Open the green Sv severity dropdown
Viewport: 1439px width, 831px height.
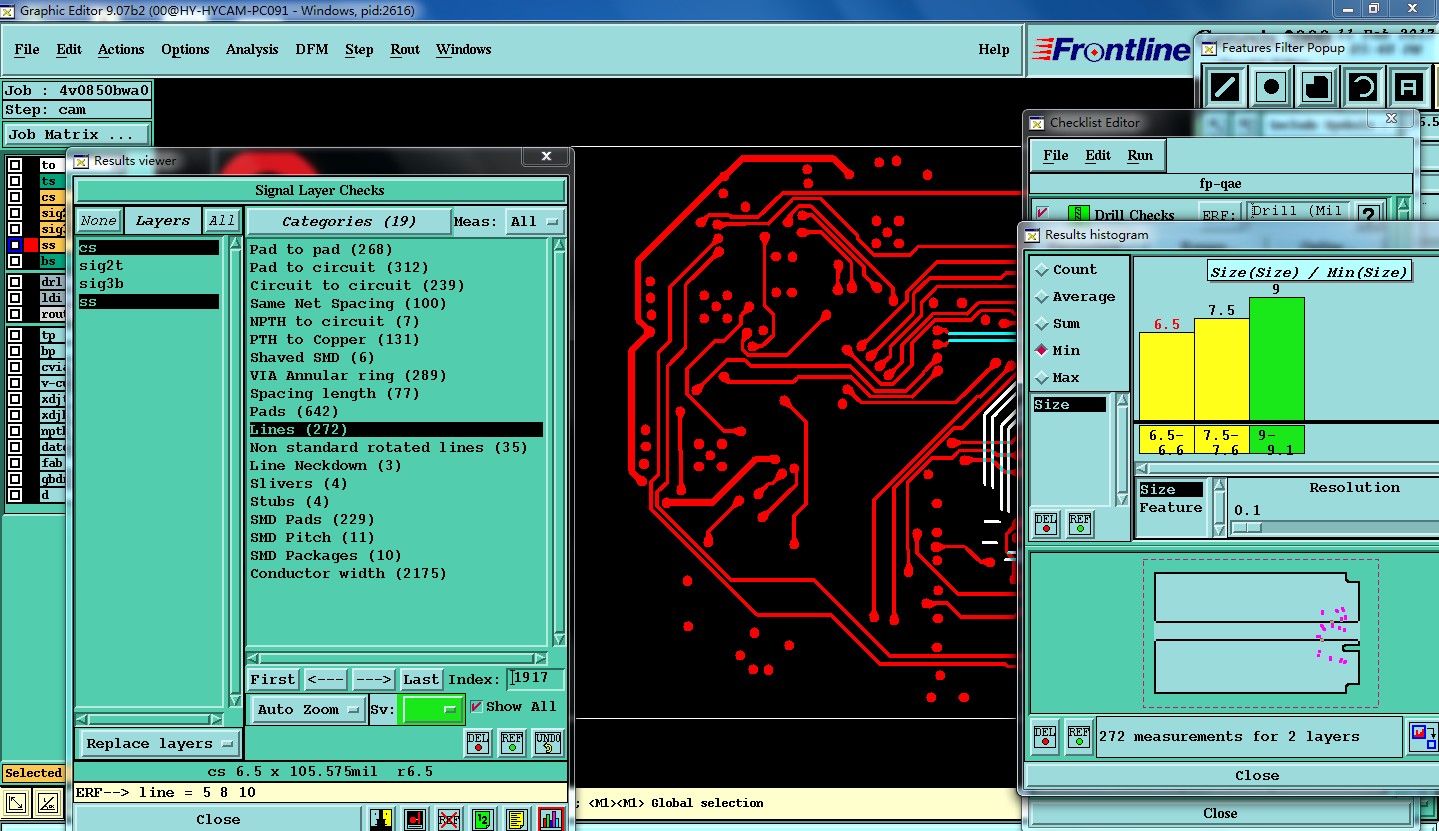pos(432,710)
